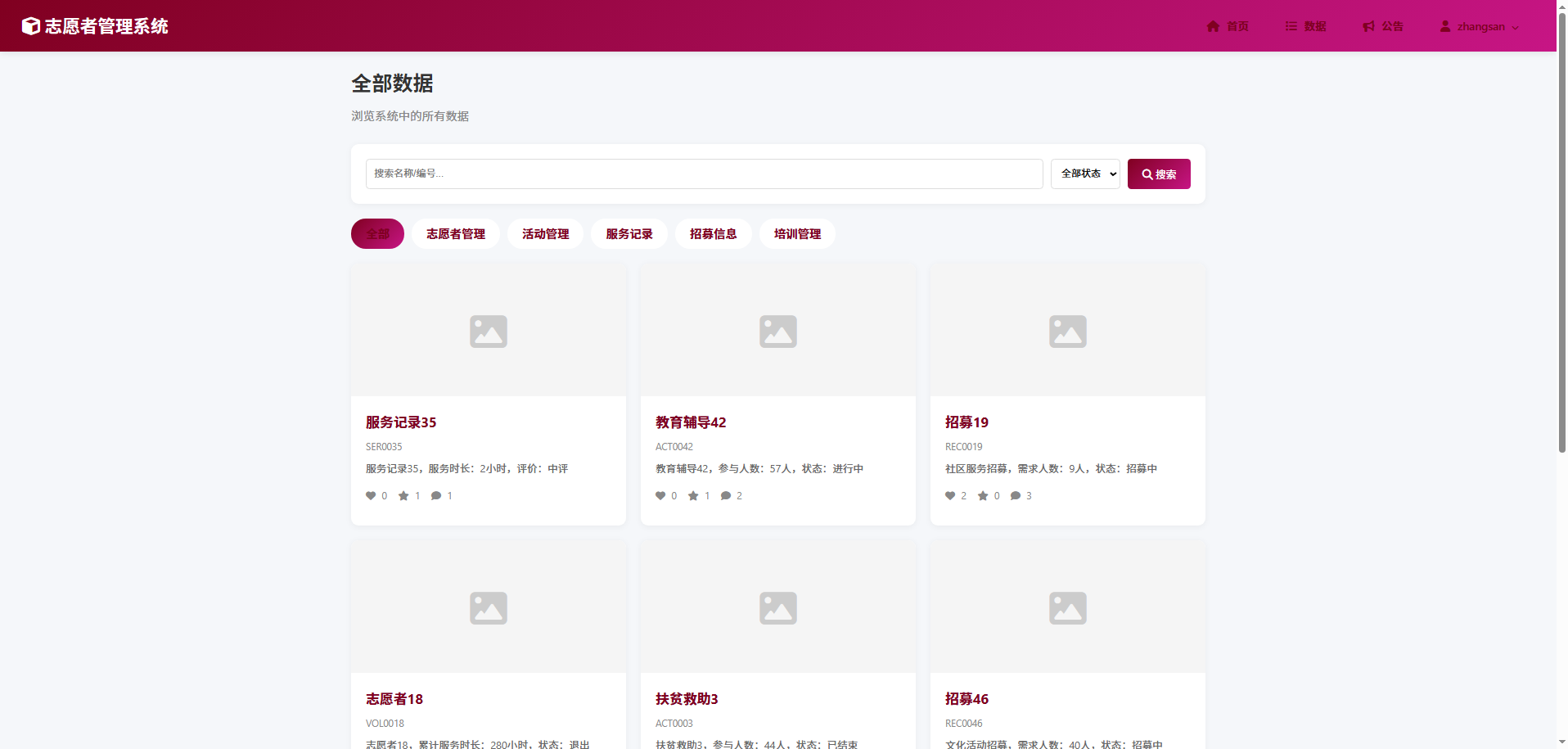Star the 服务记录35 card

click(403, 495)
